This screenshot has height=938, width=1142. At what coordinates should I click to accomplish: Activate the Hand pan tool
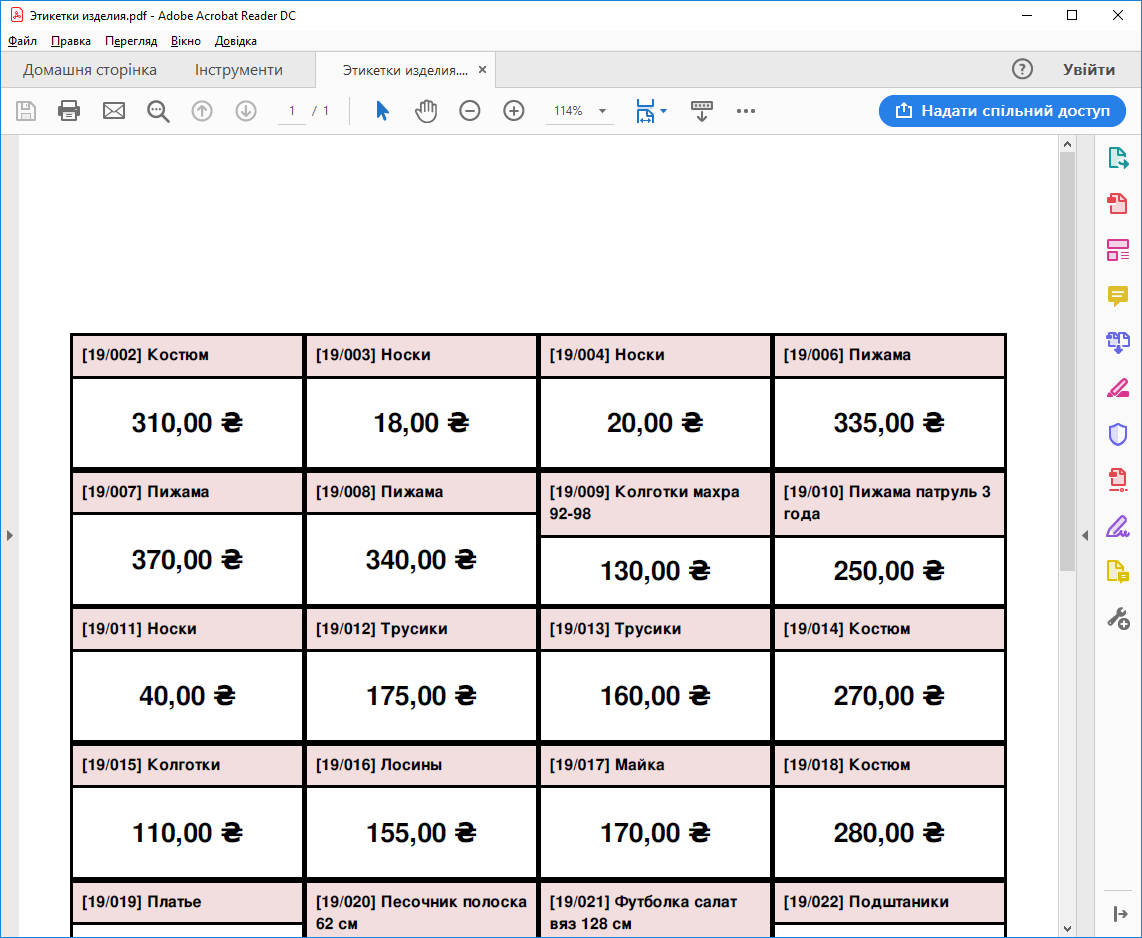pos(426,111)
